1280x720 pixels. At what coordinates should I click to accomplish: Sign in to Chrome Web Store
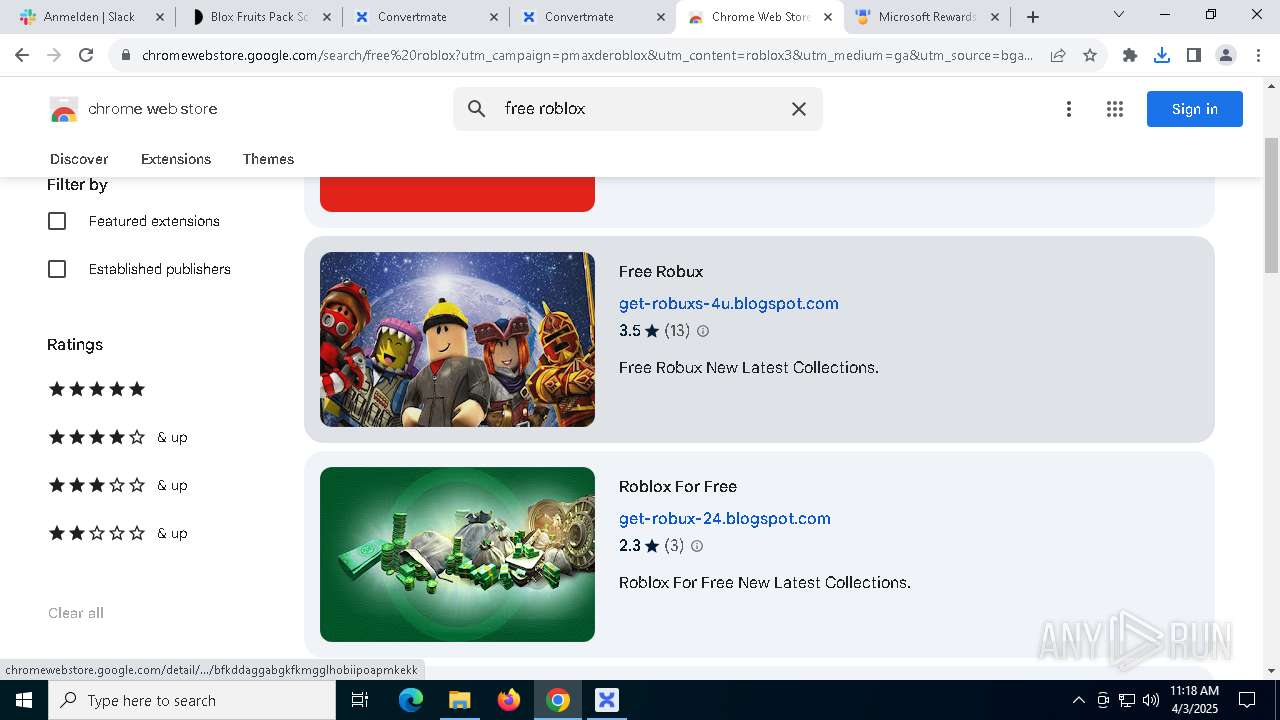tap(1195, 109)
